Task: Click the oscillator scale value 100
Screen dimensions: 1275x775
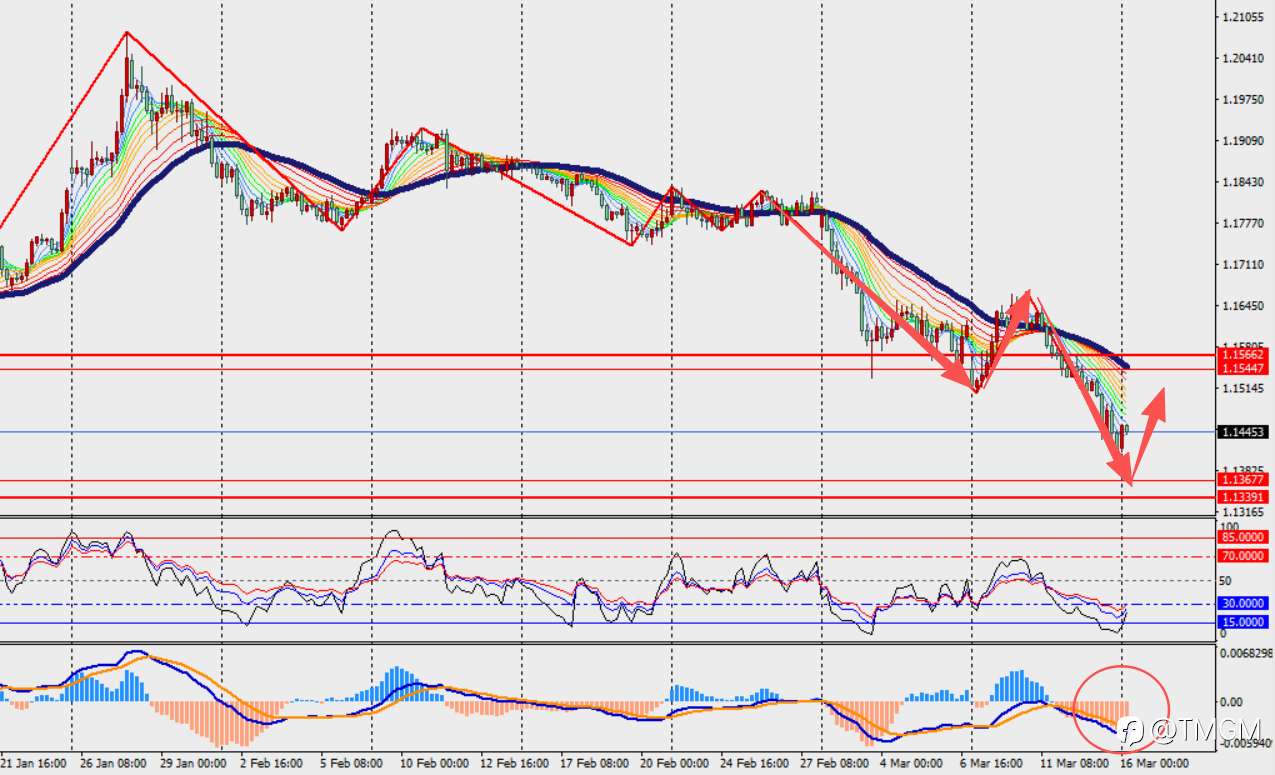Action: pyautogui.click(x=1229, y=526)
